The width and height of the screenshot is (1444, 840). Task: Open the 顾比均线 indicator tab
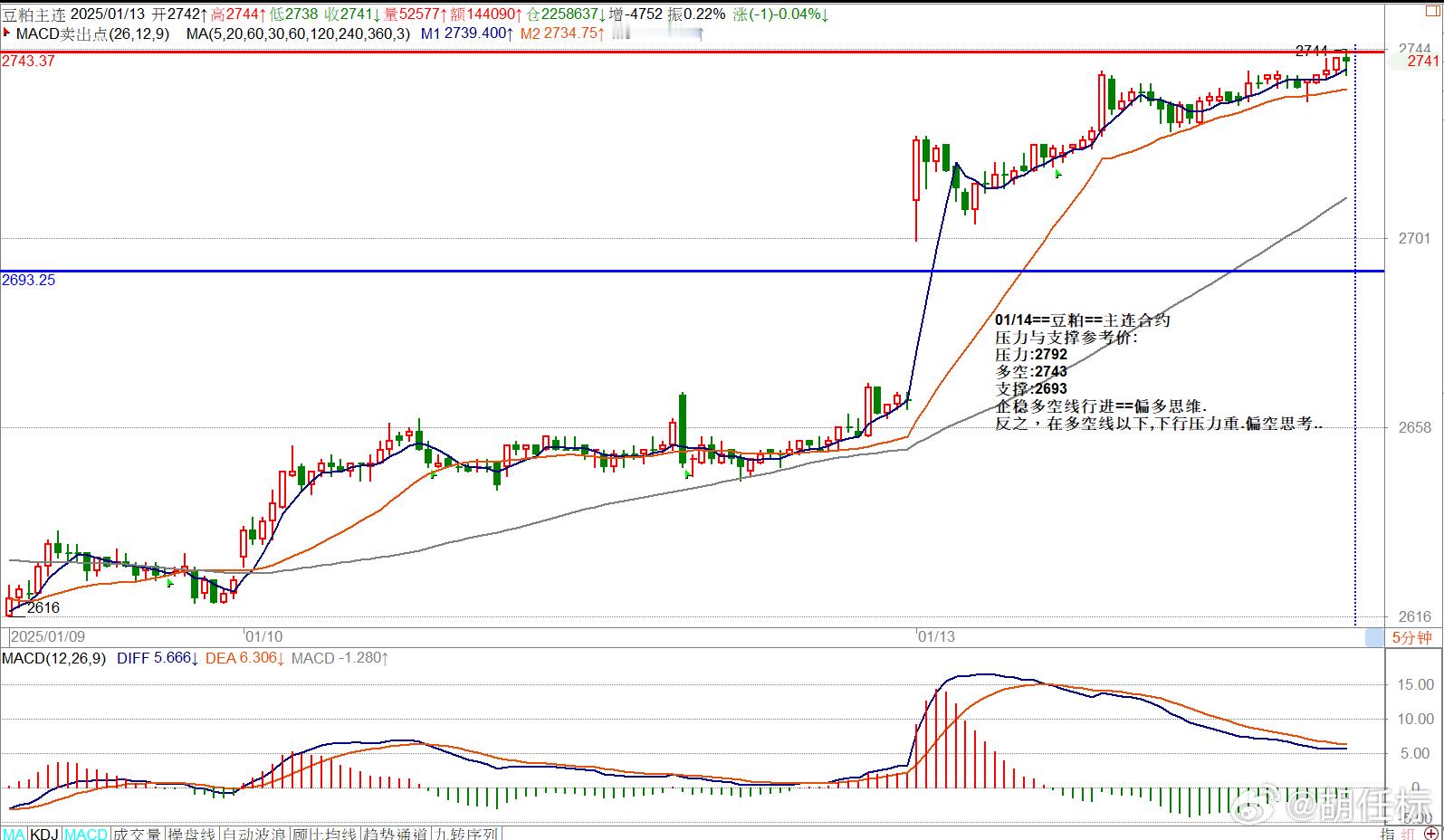pos(324,834)
